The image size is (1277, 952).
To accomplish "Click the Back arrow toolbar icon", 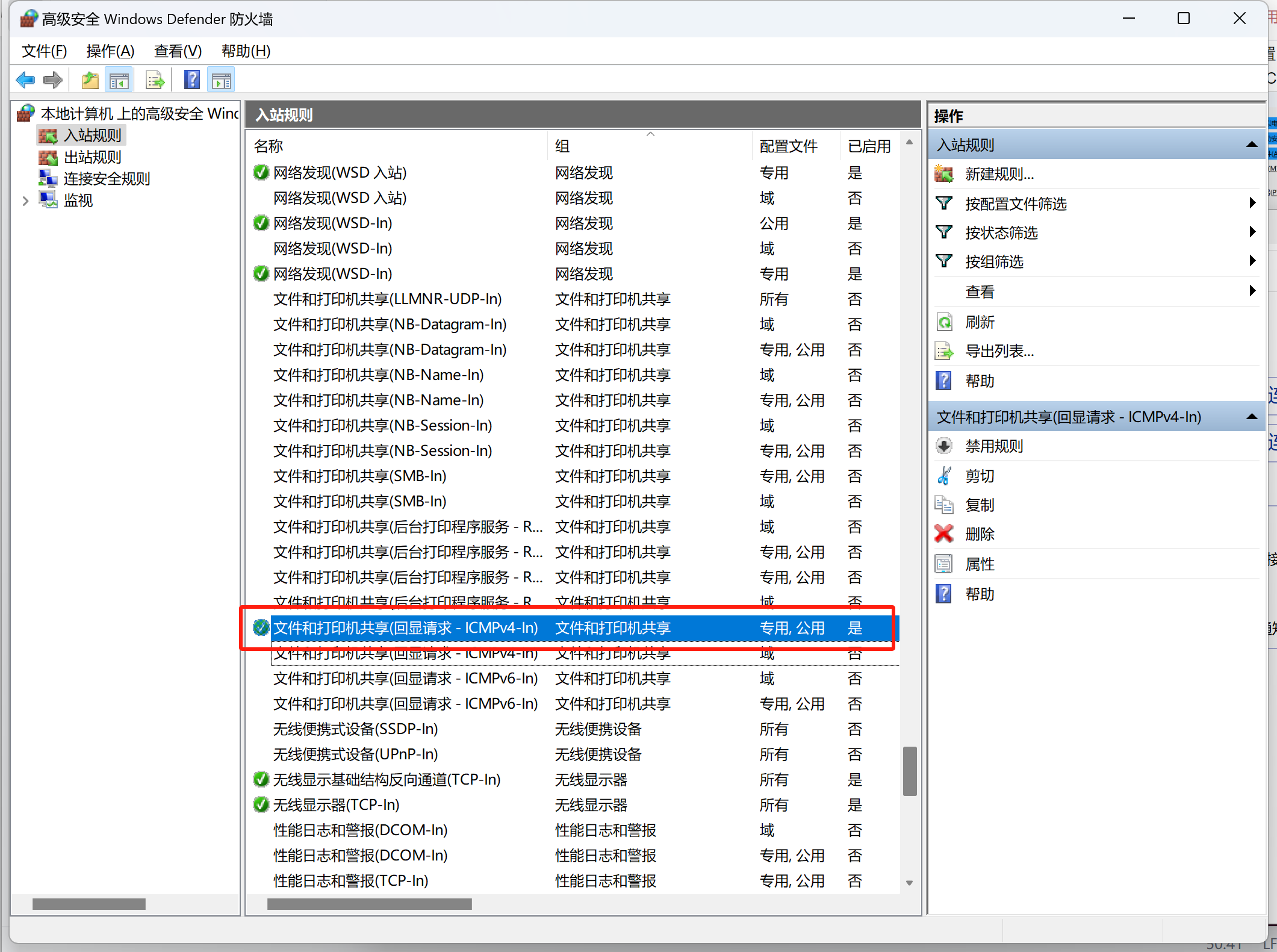I will [25, 80].
